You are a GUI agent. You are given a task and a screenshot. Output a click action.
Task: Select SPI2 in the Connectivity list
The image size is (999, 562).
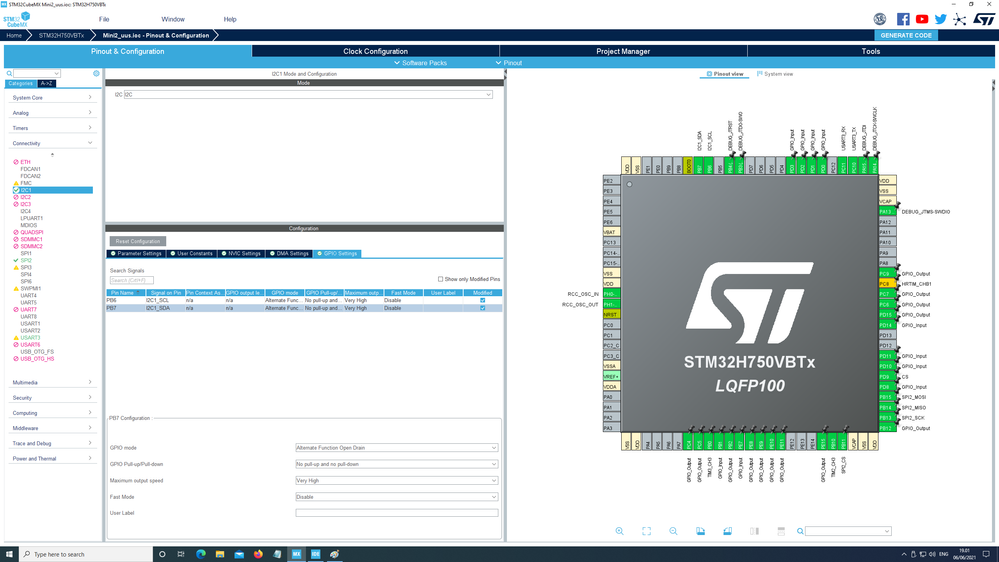coord(25,260)
